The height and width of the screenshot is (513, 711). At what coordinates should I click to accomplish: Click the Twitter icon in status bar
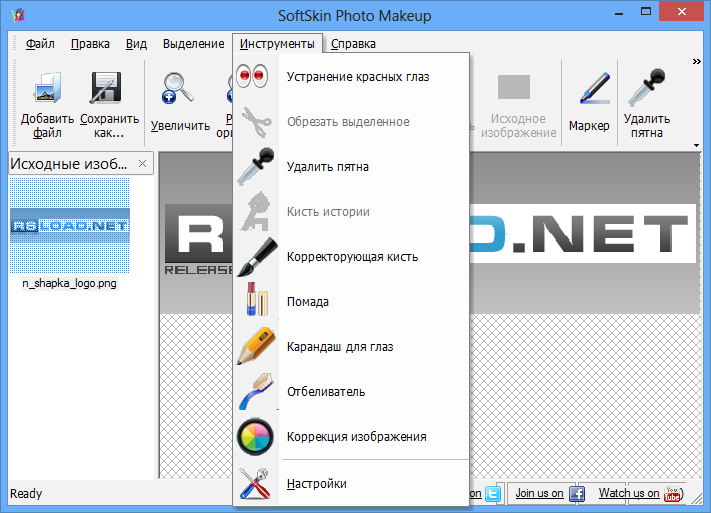point(493,493)
